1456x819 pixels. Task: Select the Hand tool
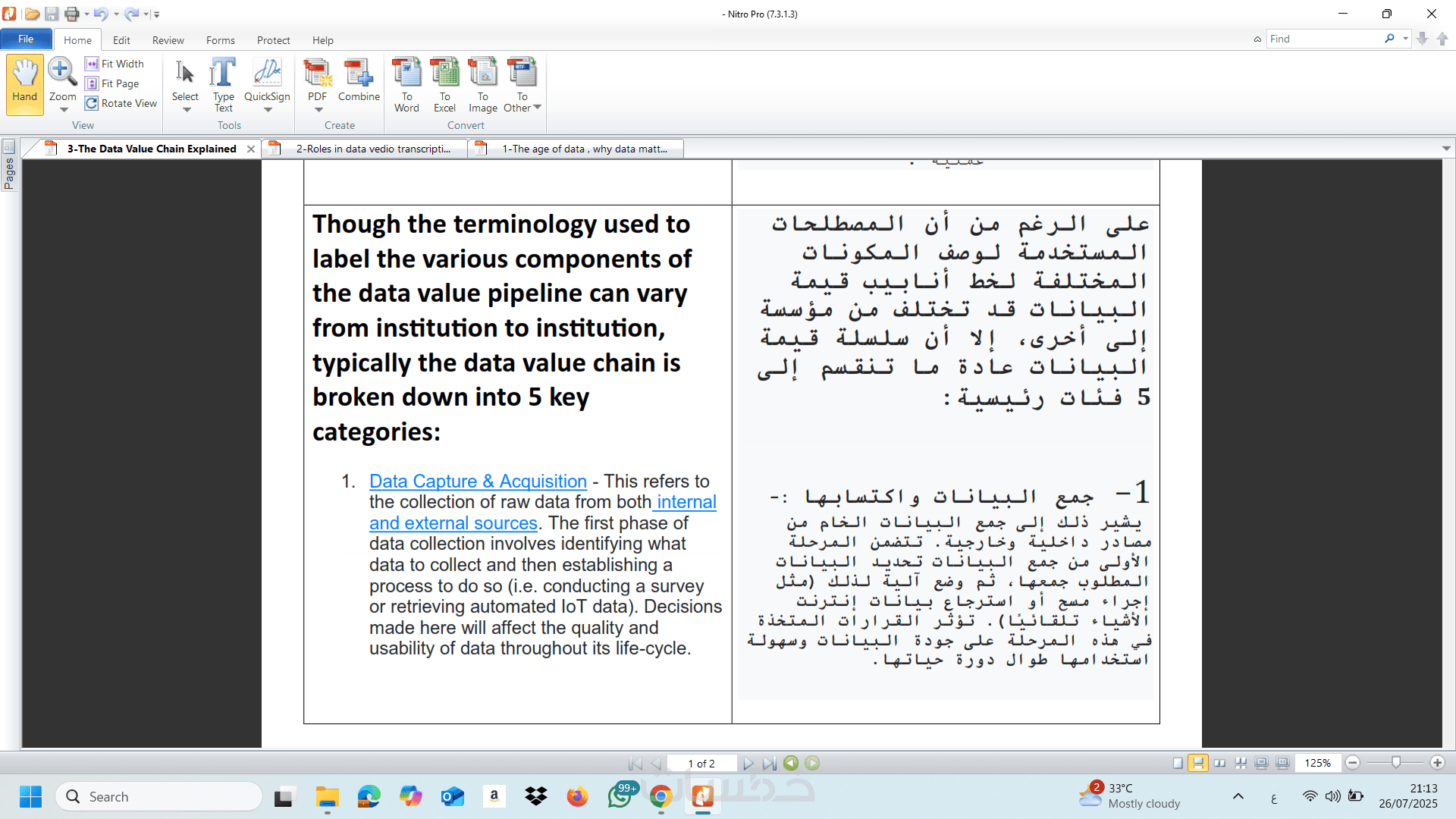pos(24,82)
